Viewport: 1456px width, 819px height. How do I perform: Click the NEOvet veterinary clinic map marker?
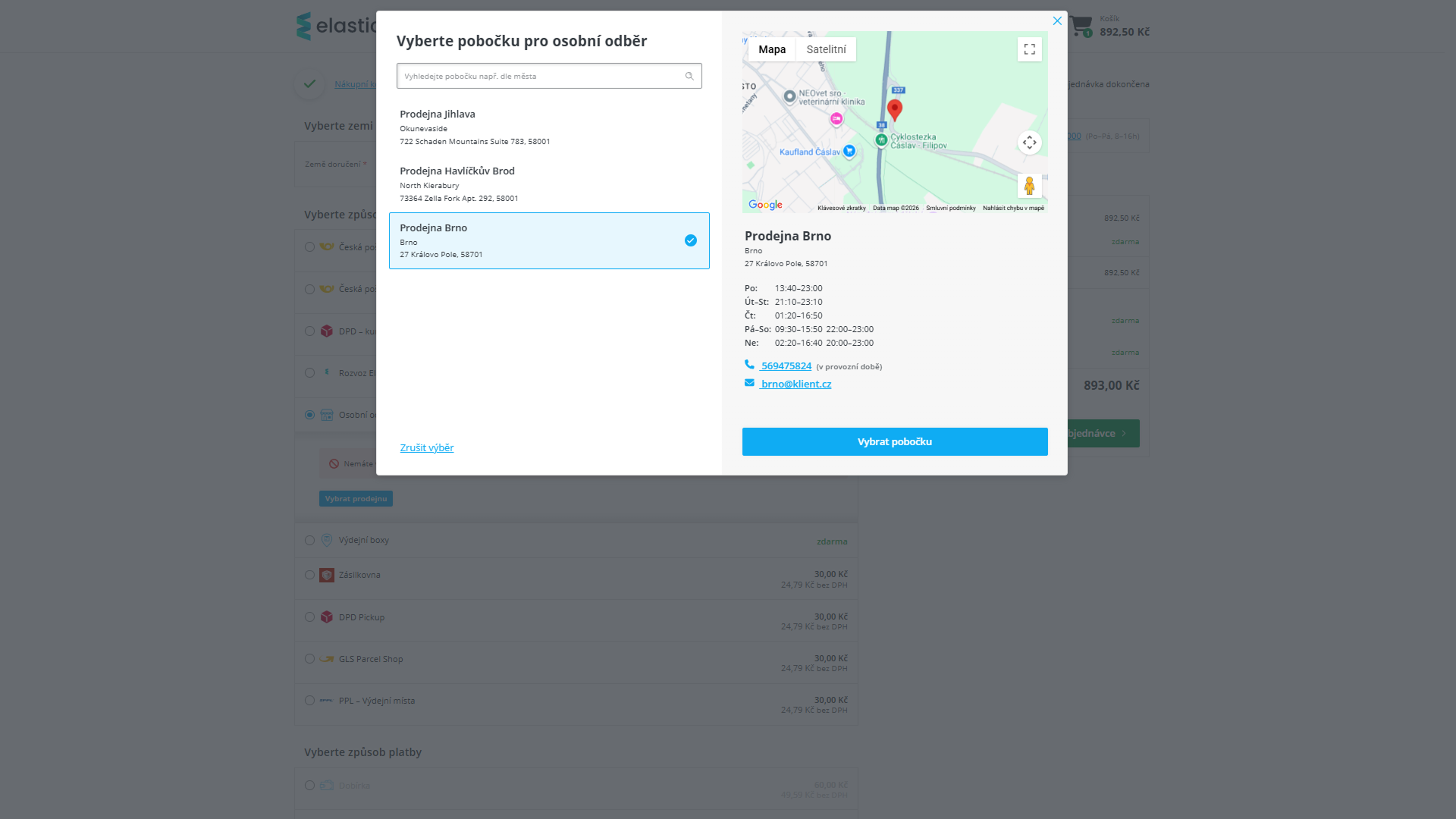click(789, 96)
